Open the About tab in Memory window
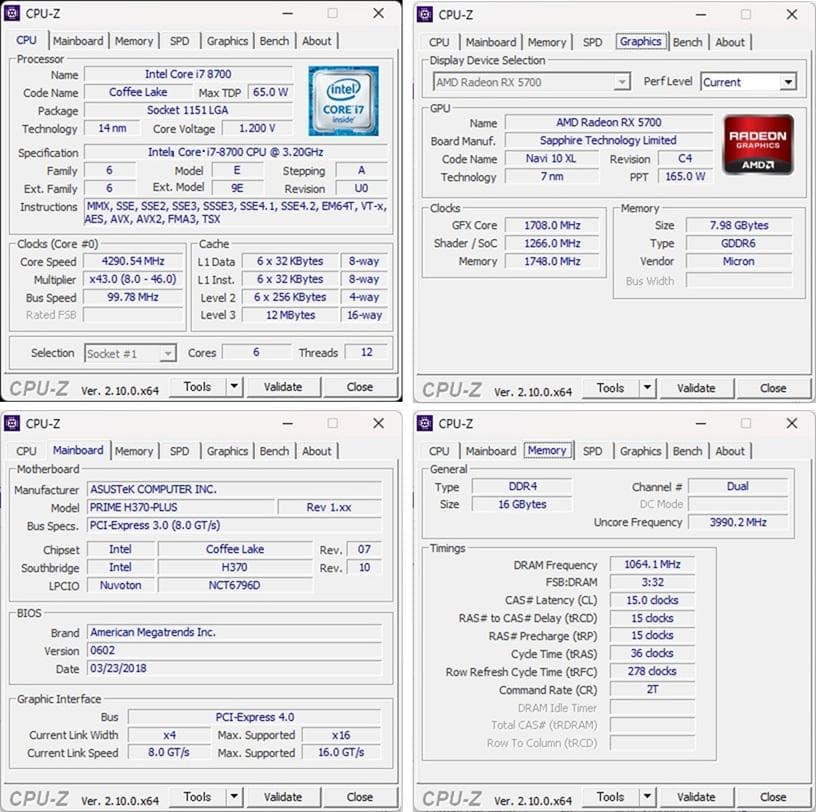 [x=731, y=451]
